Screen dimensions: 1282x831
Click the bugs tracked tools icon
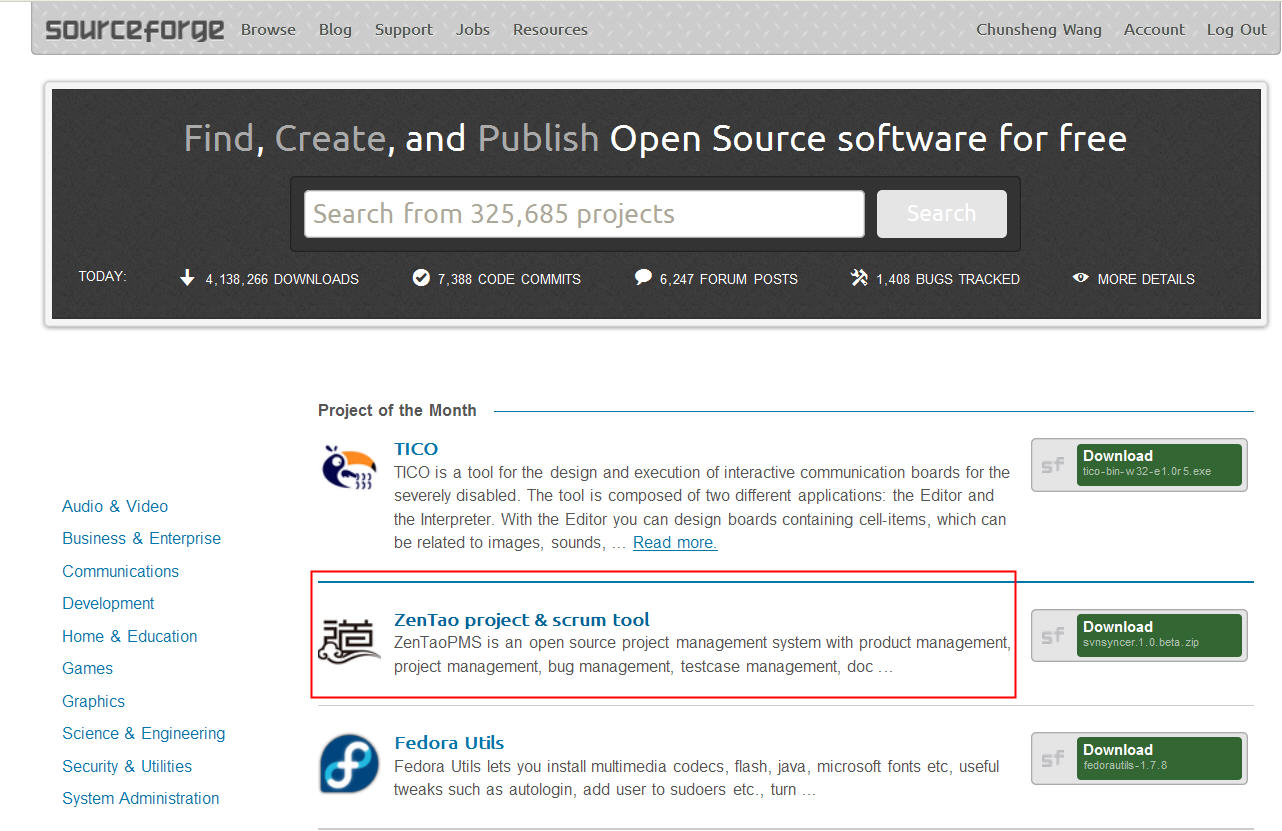(859, 278)
